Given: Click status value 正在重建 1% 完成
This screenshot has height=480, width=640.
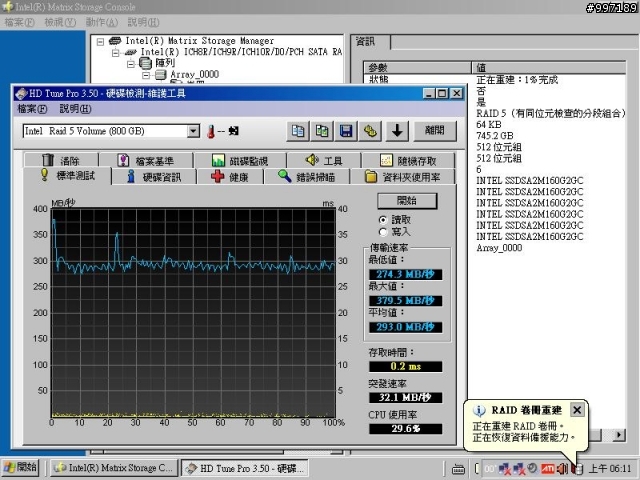Looking at the screenshot, I should 517,80.
